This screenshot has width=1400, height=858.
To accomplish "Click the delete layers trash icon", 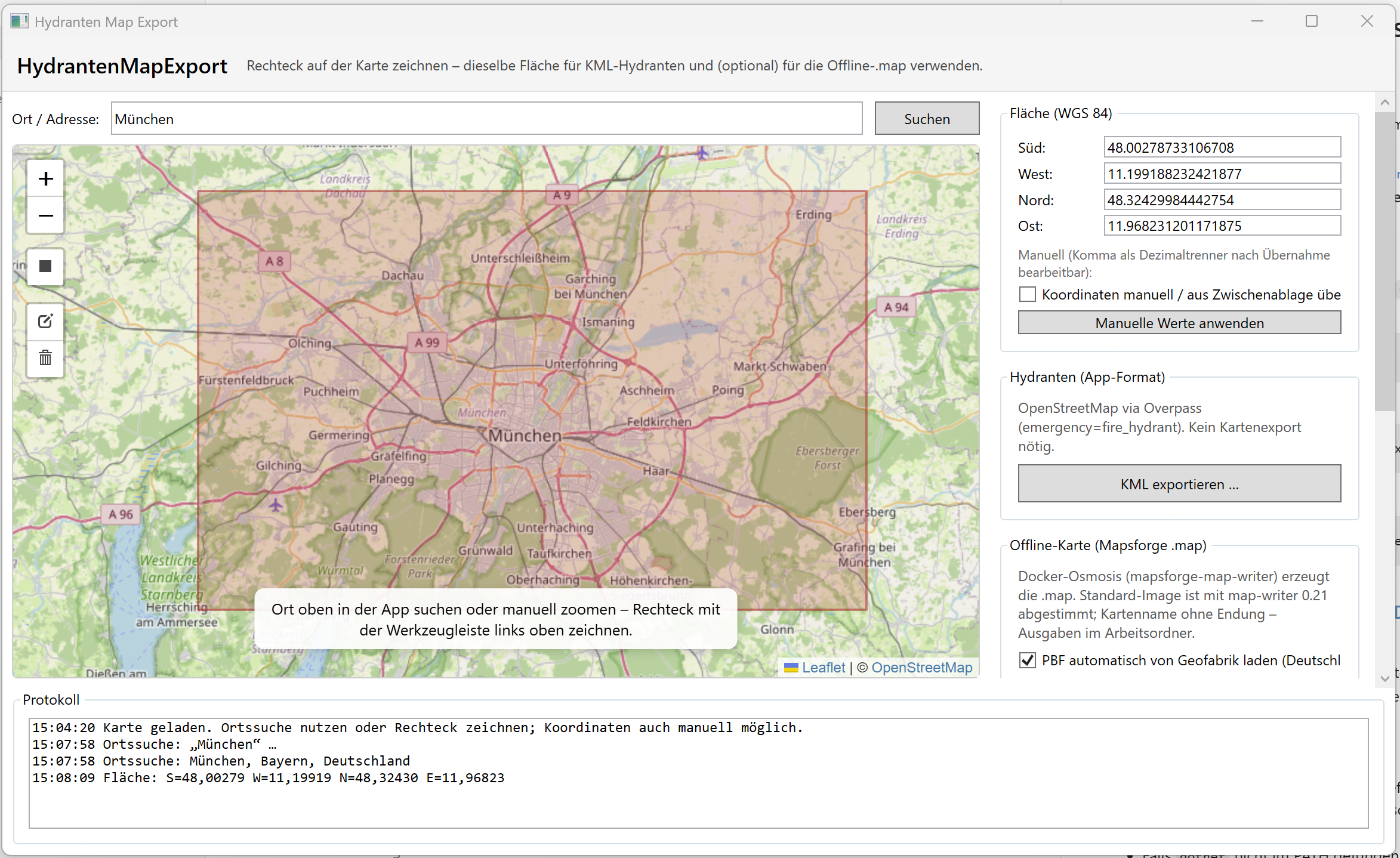I will click(45, 358).
